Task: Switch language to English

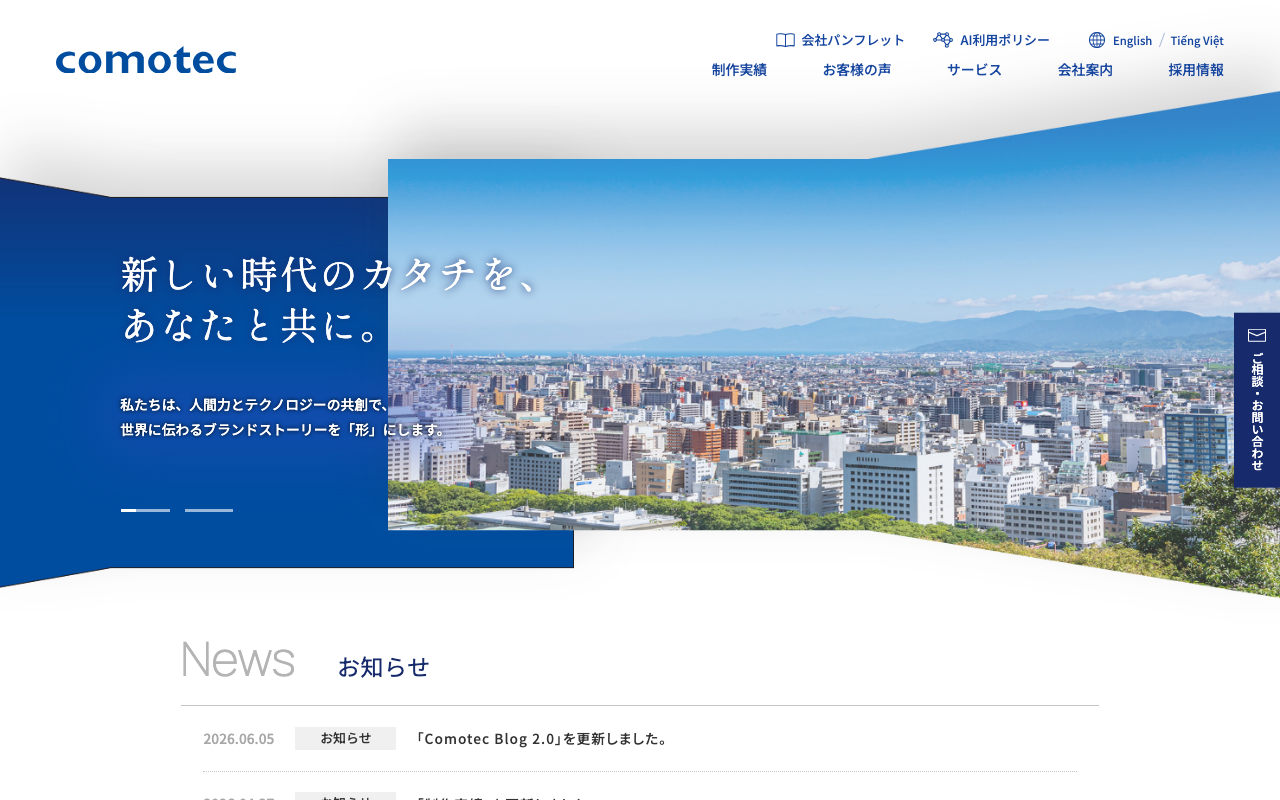Action: coord(1132,41)
